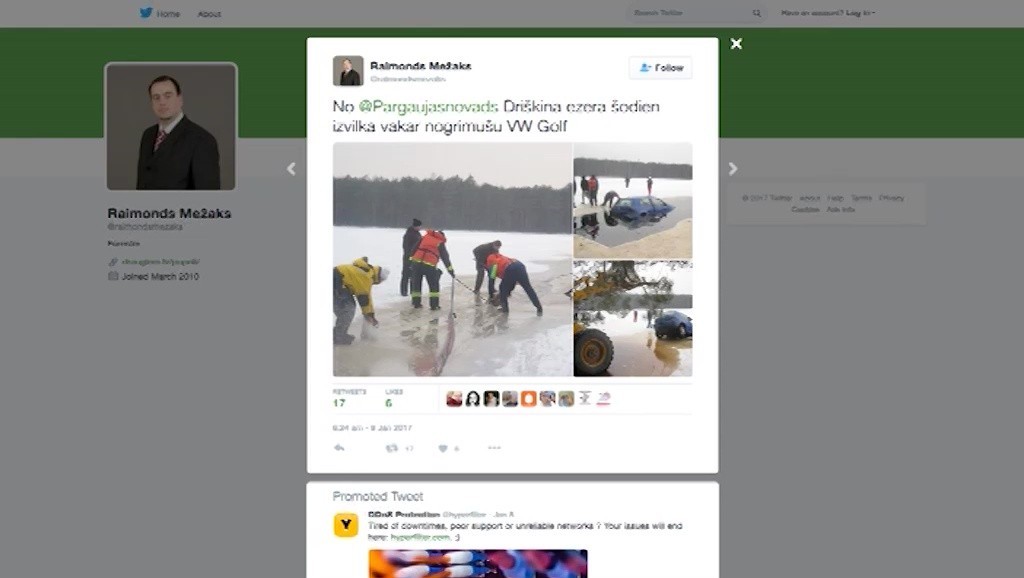Open the Home menu item
The height and width of the screenshot is (578, 1024).
[x=168, y=14]
